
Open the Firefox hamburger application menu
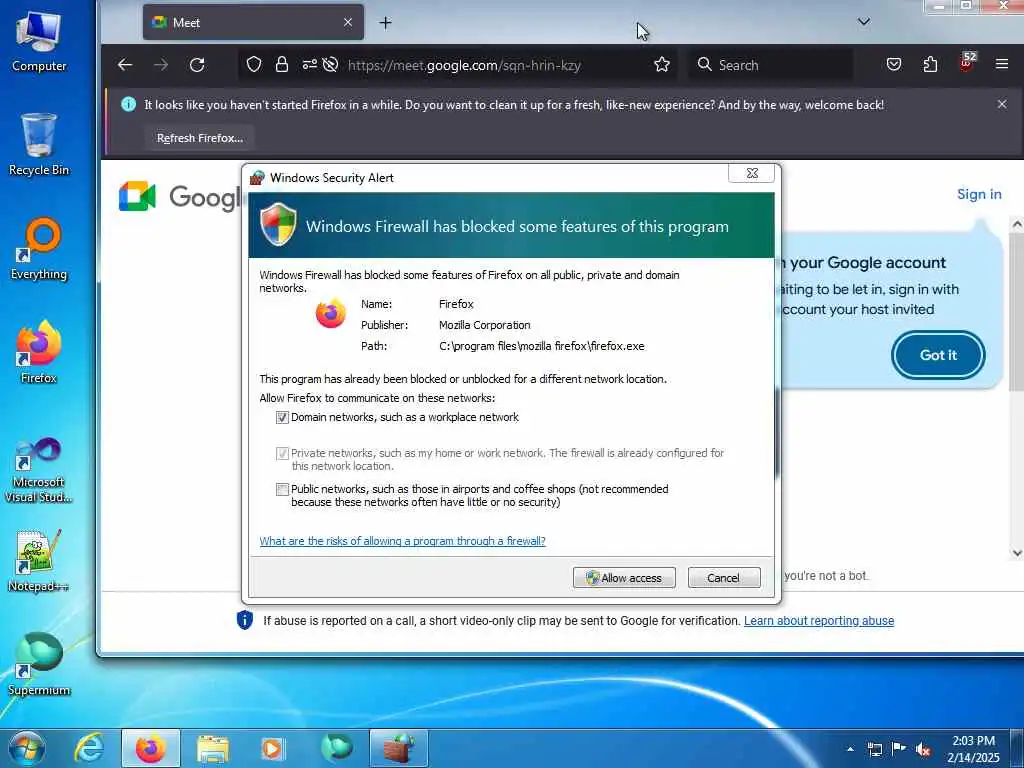pos(1002,64)
